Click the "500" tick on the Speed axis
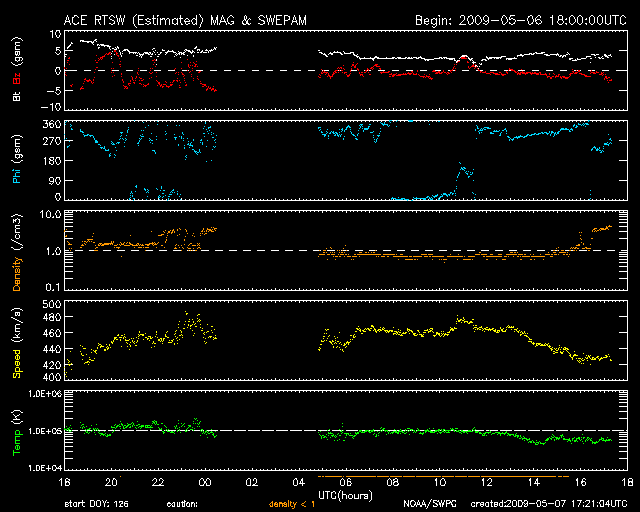The width and height of the screenshot is (640, 512). [52, 304]
